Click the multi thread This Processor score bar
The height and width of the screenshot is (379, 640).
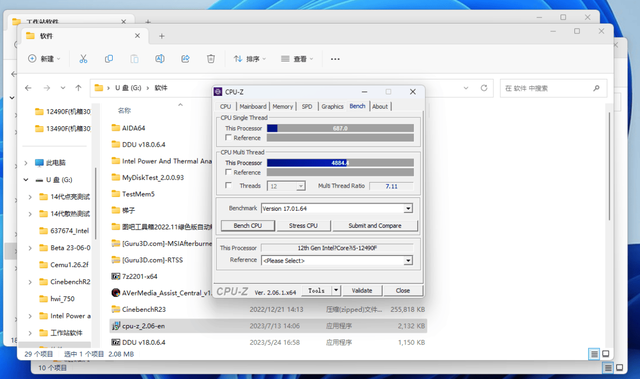(340, 163)
